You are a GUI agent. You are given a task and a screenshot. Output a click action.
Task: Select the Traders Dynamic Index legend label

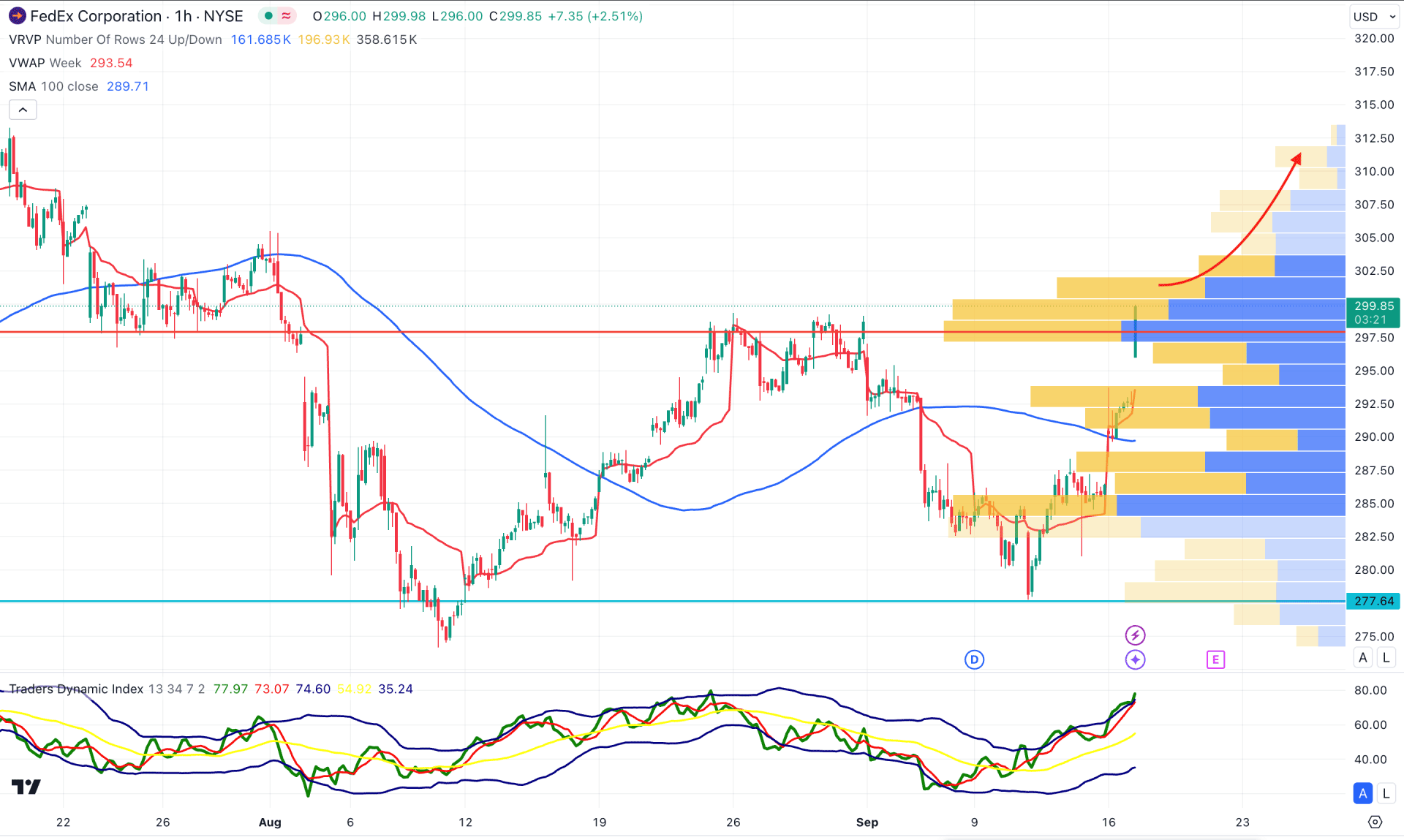[x=76, y=689]
